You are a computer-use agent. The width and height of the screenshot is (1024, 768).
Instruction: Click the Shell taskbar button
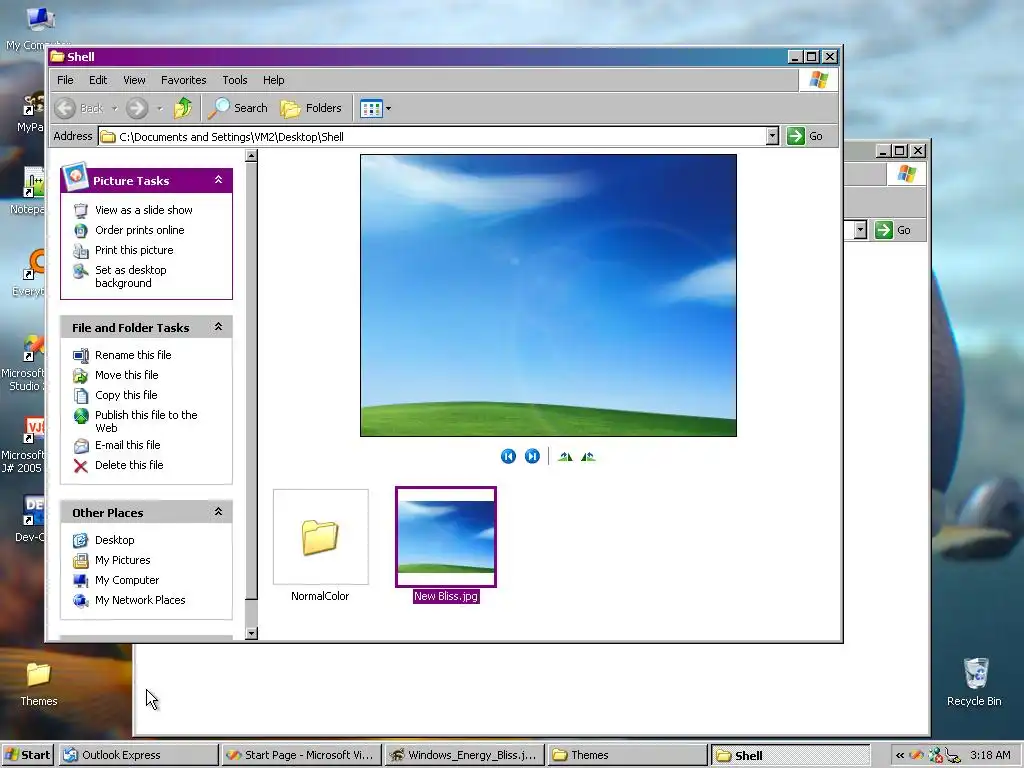[790, 755]
